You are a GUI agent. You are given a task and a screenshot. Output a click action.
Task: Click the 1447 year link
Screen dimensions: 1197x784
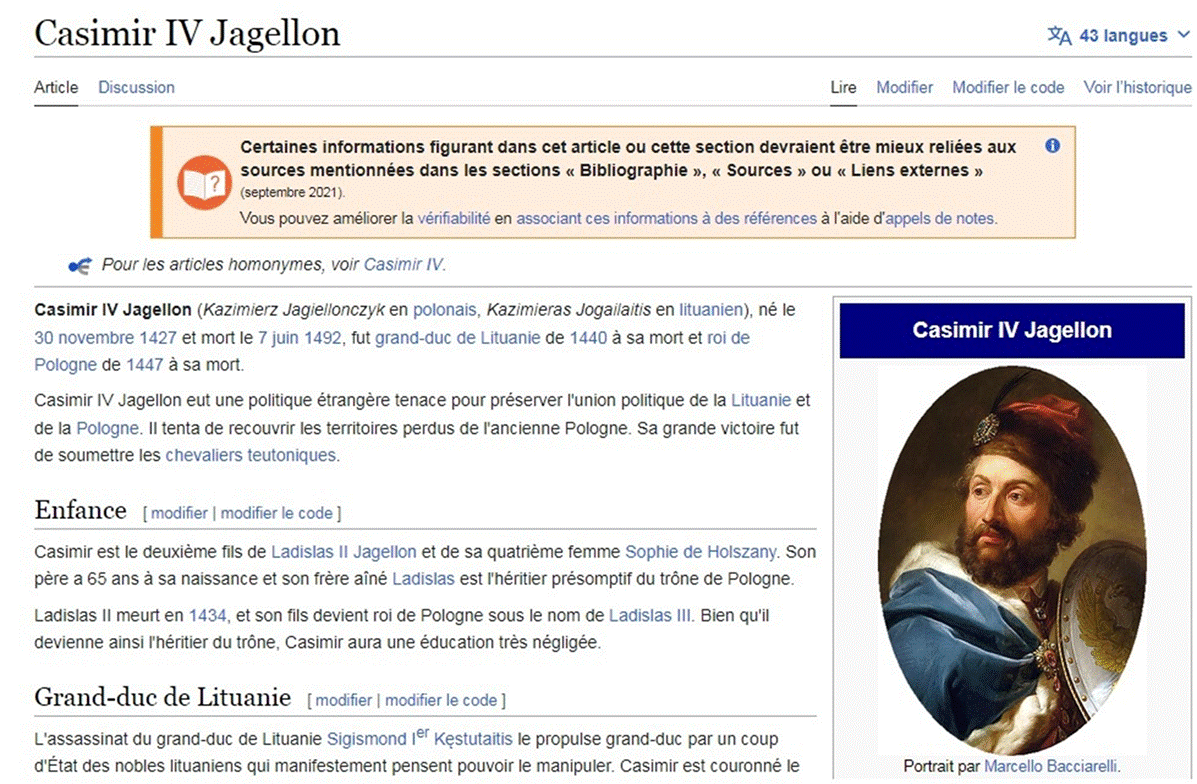pos(144,365)
